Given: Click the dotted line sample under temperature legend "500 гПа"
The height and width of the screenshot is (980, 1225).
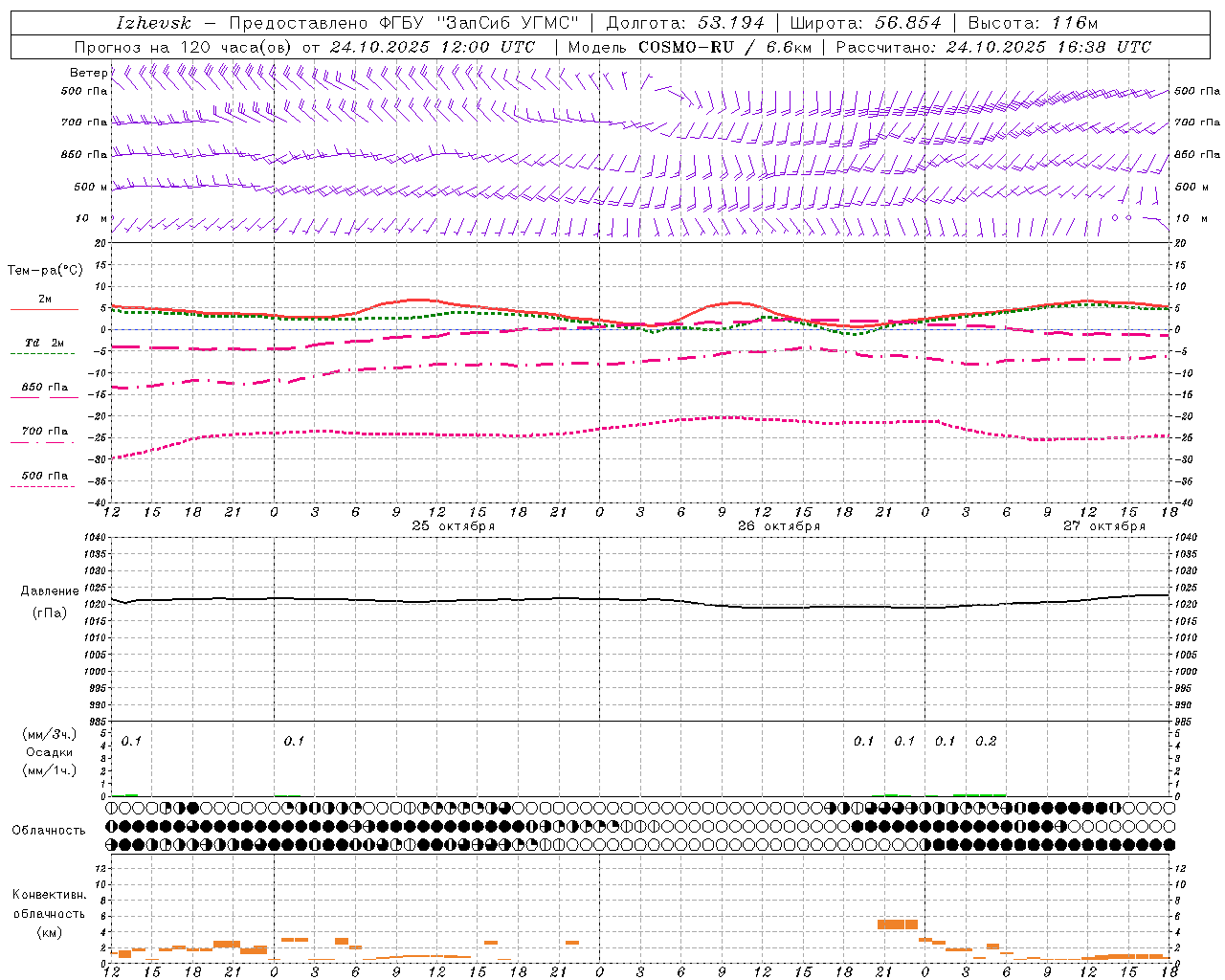Looking at the screenshot, I should (x=42, y=486).
